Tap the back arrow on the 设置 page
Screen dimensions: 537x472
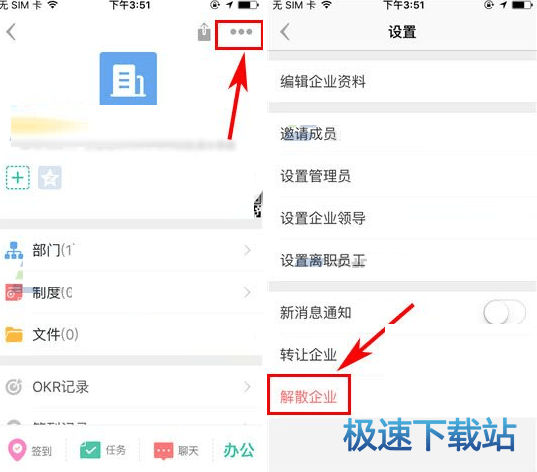(x=285, y=32)
